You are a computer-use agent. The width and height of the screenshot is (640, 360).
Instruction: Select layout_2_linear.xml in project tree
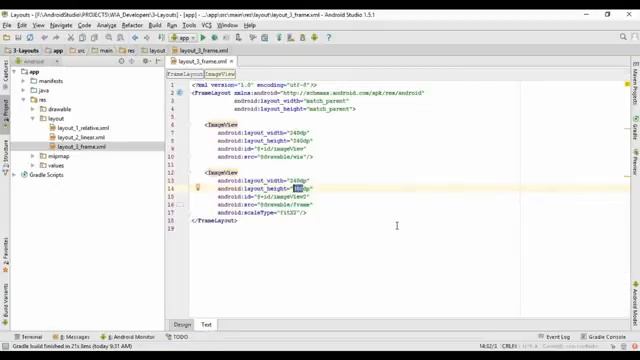click(x=81, y=137)
